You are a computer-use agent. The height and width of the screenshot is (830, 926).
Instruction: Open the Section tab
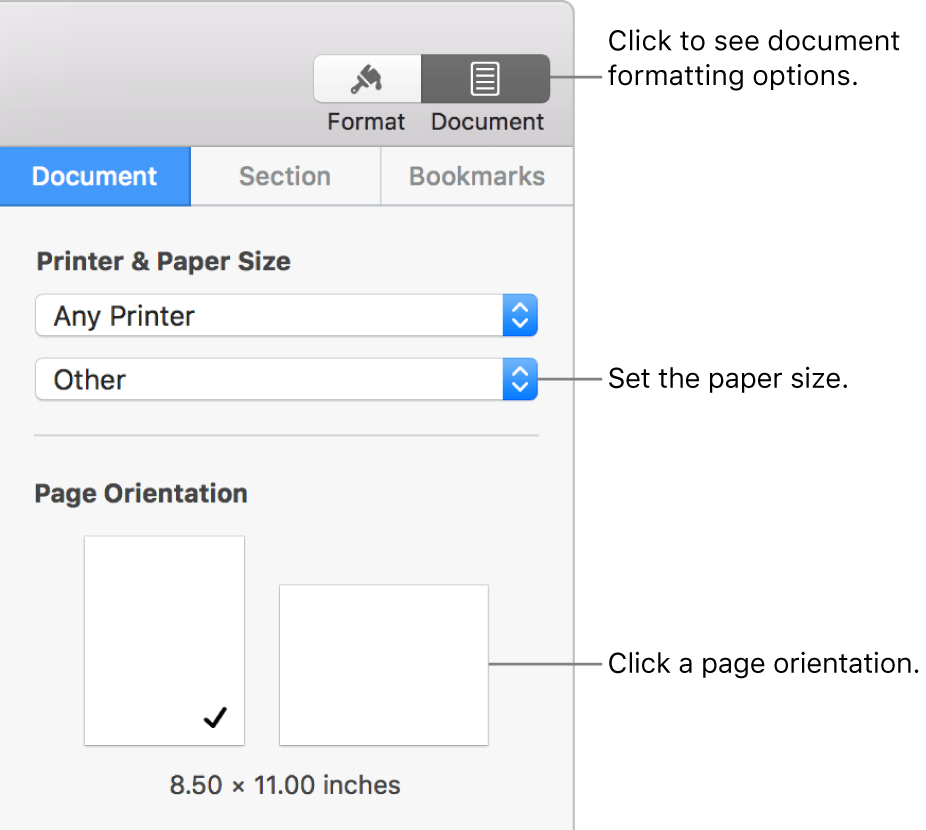click(285, 176)
